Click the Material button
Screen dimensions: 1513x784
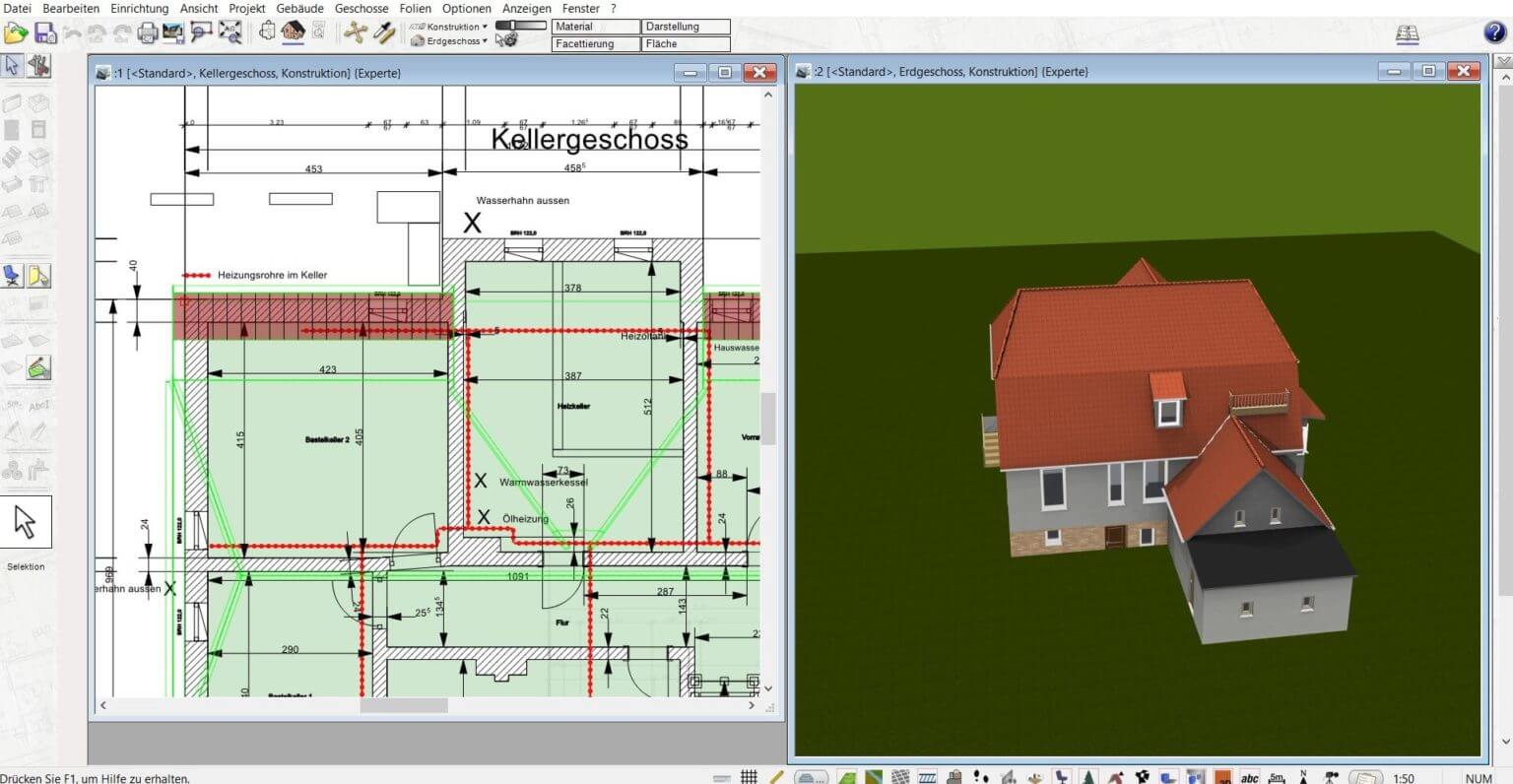pos(596,27)
